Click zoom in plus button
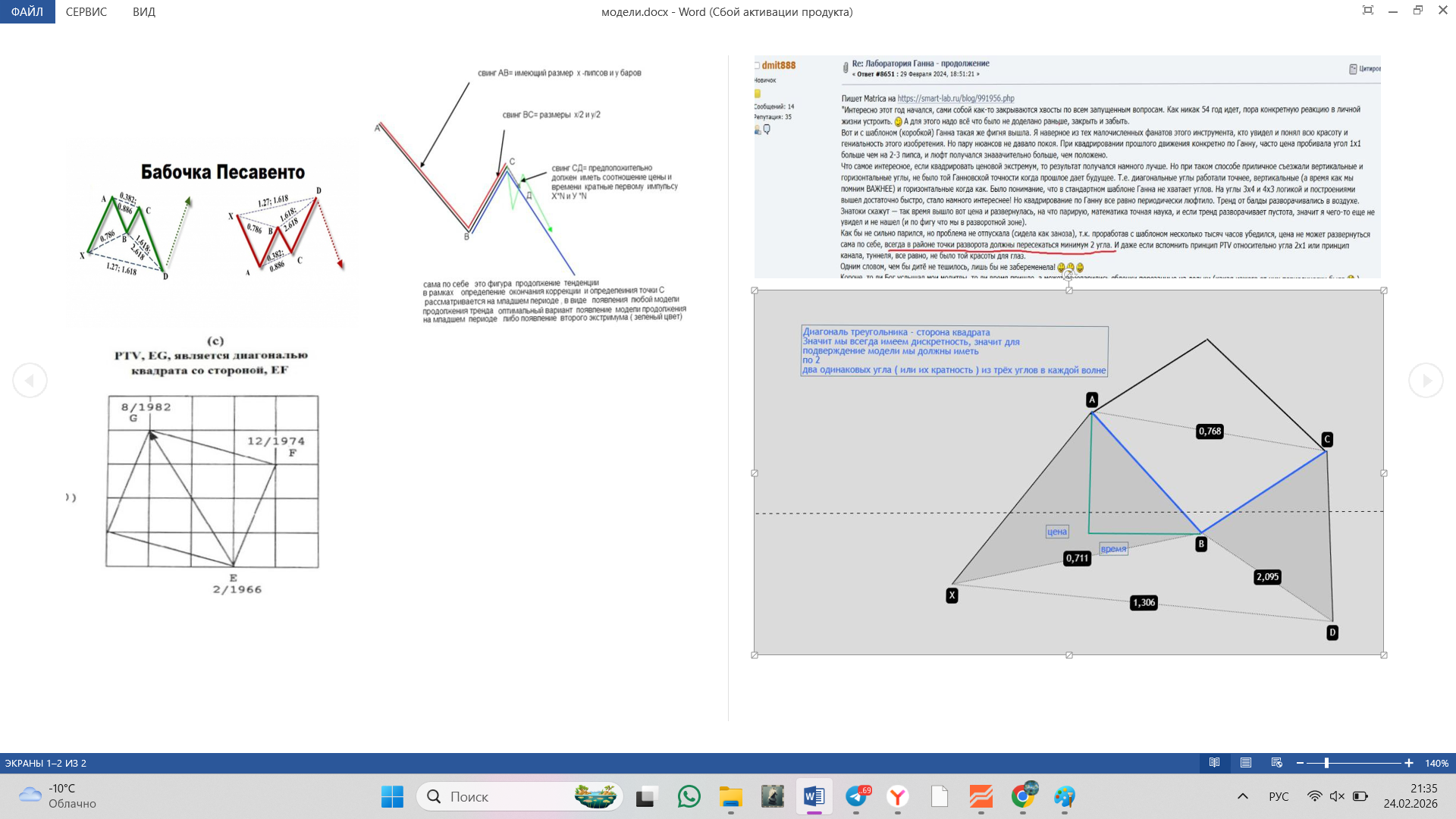Viewport: 1456px width, 819px height. click(1409, 763)
